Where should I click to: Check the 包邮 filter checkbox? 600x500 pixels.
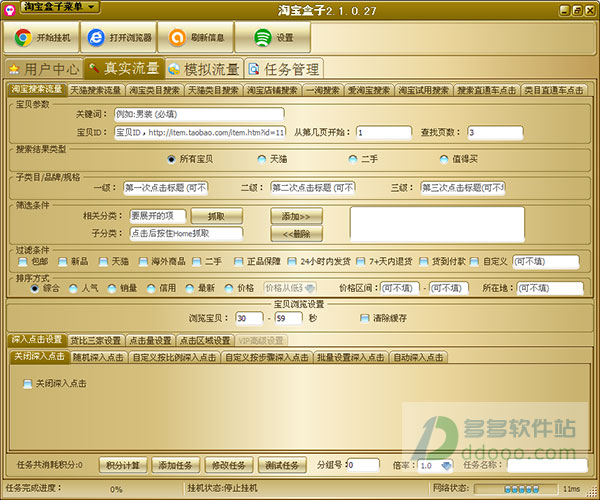tap(23, 262)
